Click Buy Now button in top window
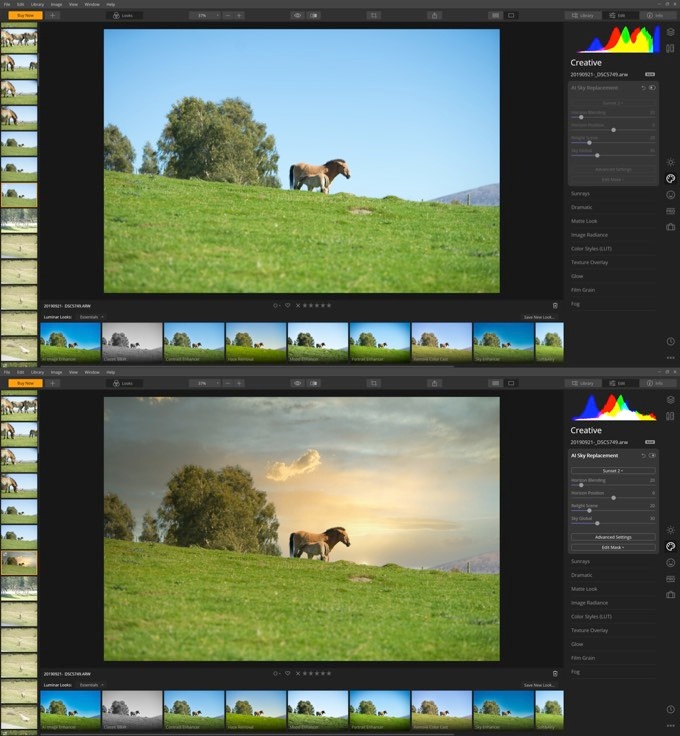This screenshot has width=680, height=736. pyautogui.click(x=25, y=15)
